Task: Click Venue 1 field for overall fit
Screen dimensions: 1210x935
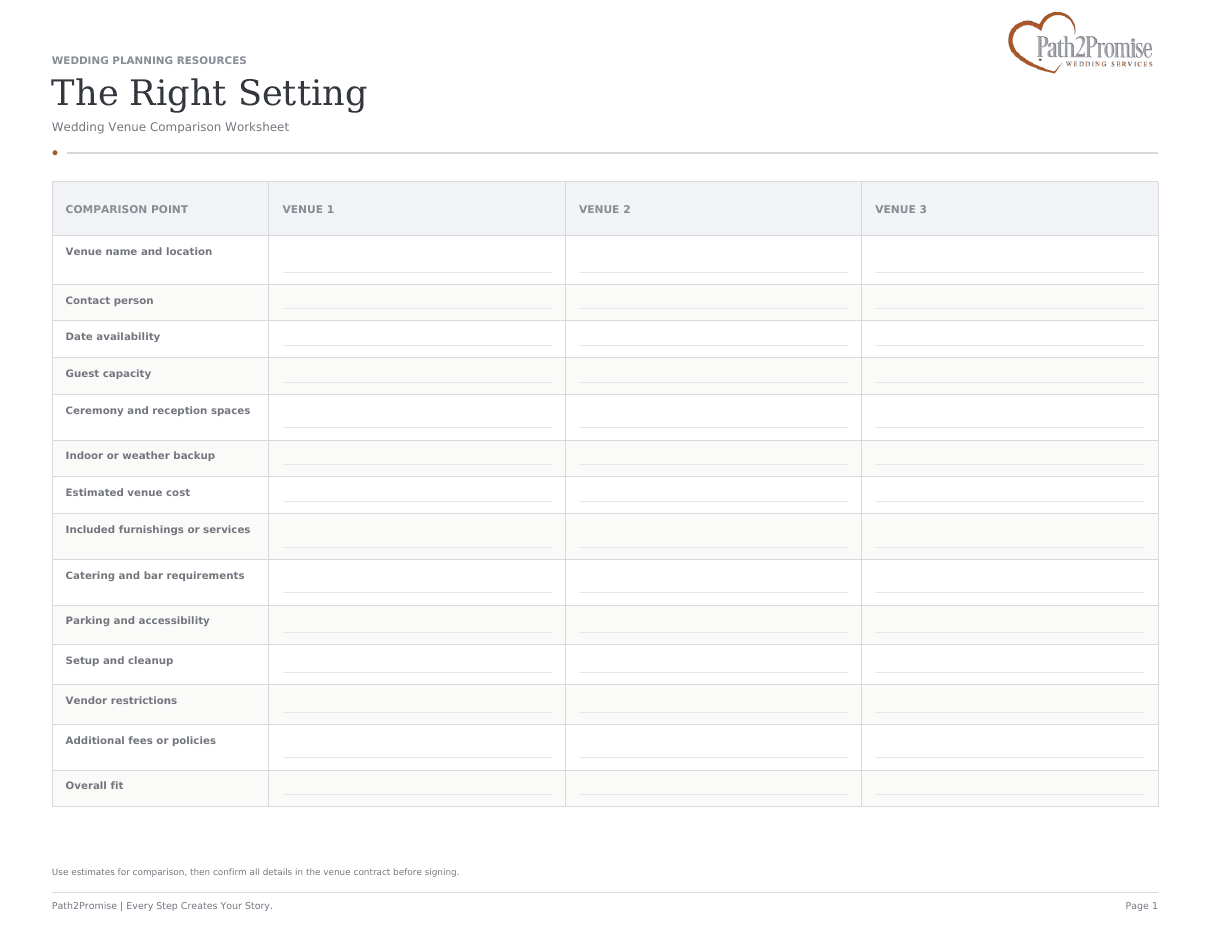Action: 417,788
